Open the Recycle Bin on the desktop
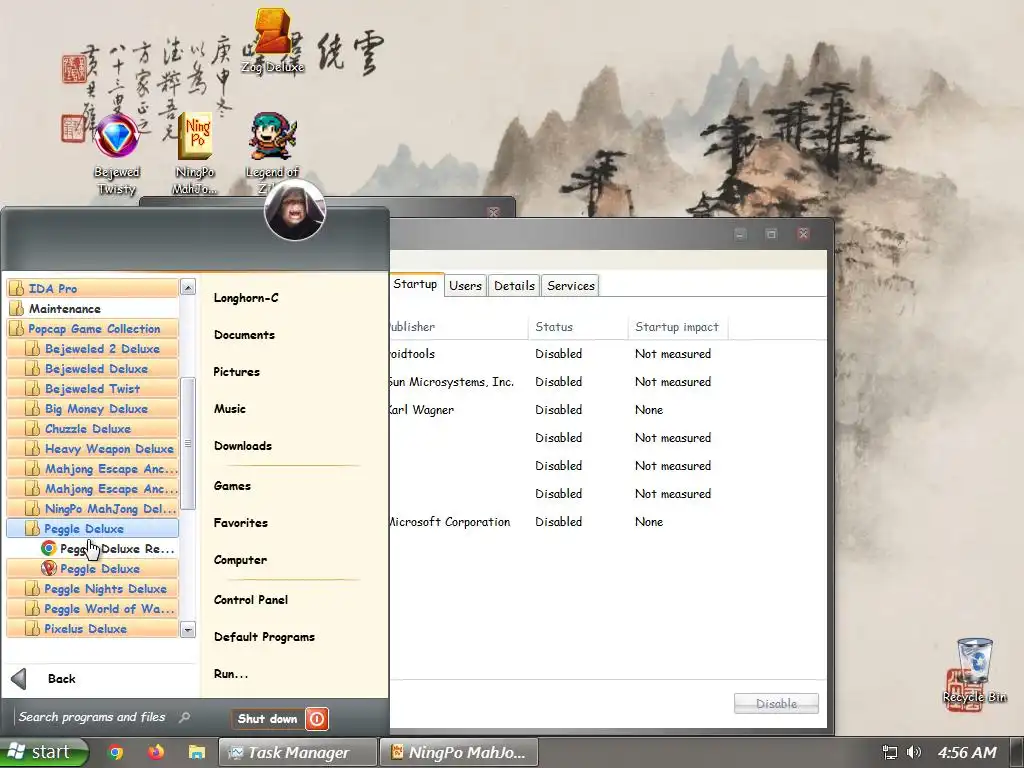 point(974,671)
